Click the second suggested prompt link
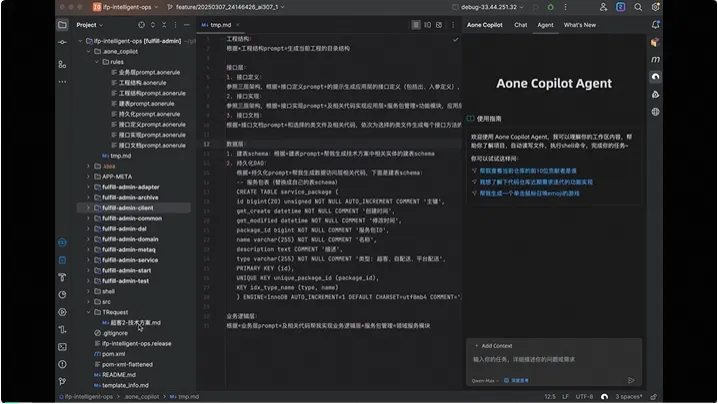Viewport: 718px width, 404px height. click(536, 182)
